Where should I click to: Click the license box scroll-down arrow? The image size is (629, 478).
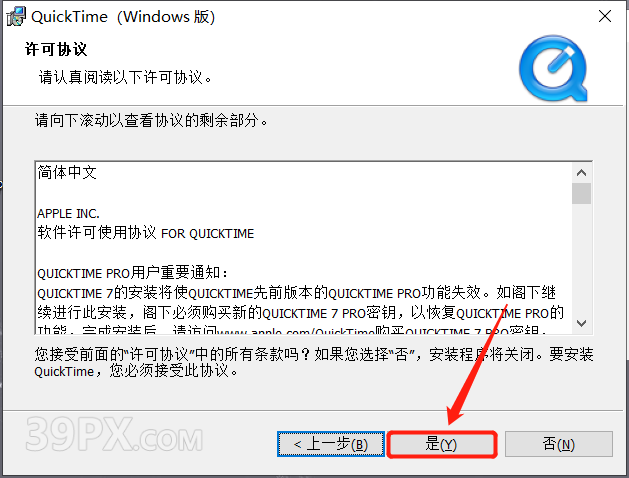tap(581, 323)
